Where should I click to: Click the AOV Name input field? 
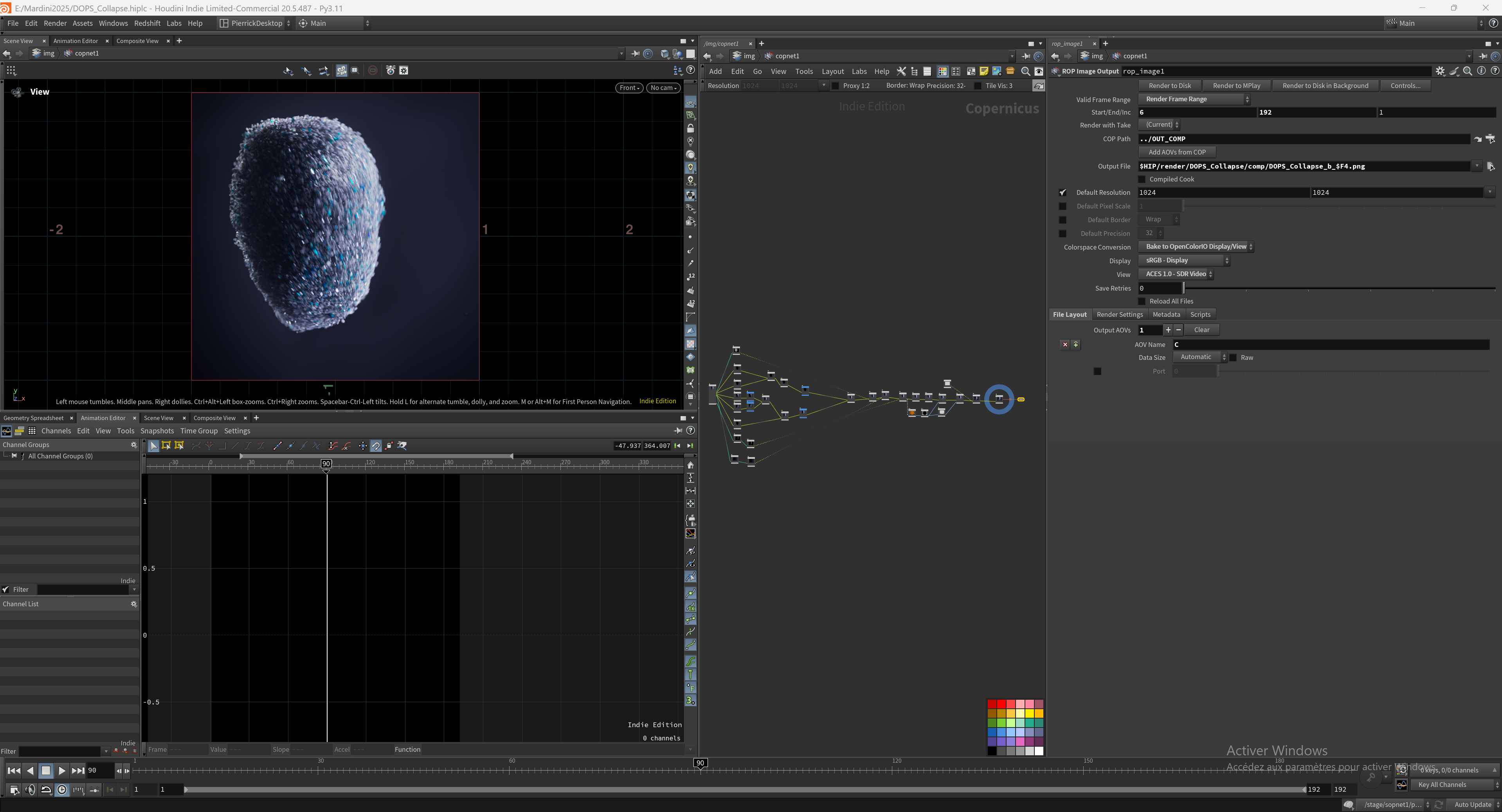[x=1331, y=345]
